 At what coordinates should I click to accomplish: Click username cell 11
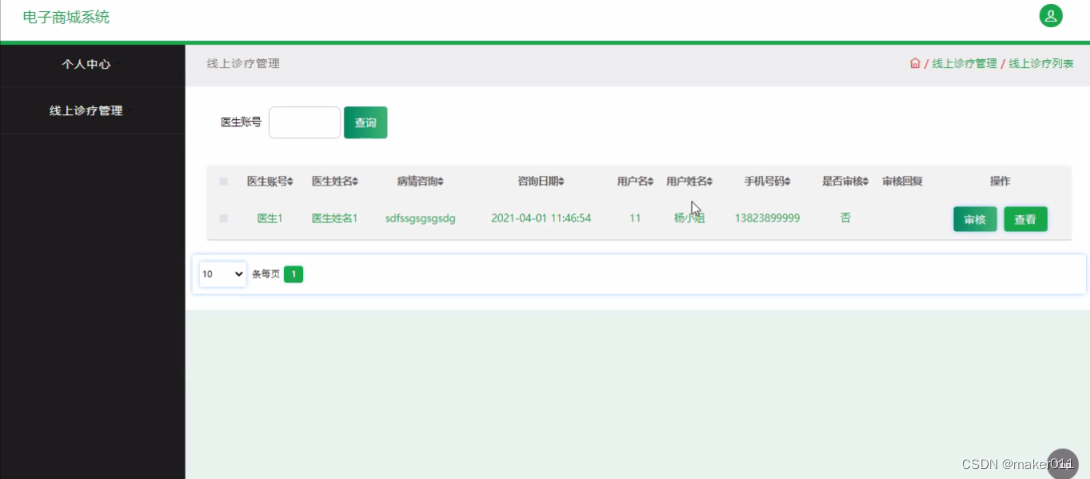(635, 218)
